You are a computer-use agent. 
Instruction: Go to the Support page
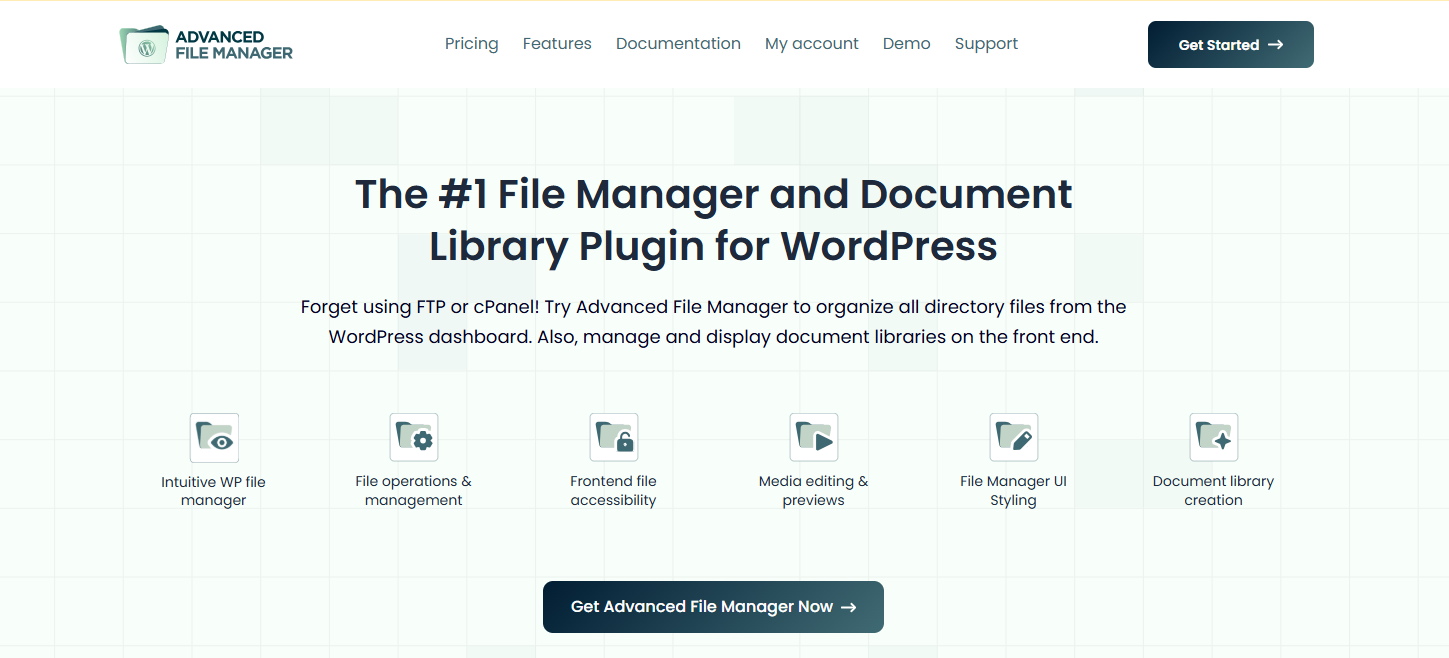pos(986,44)
